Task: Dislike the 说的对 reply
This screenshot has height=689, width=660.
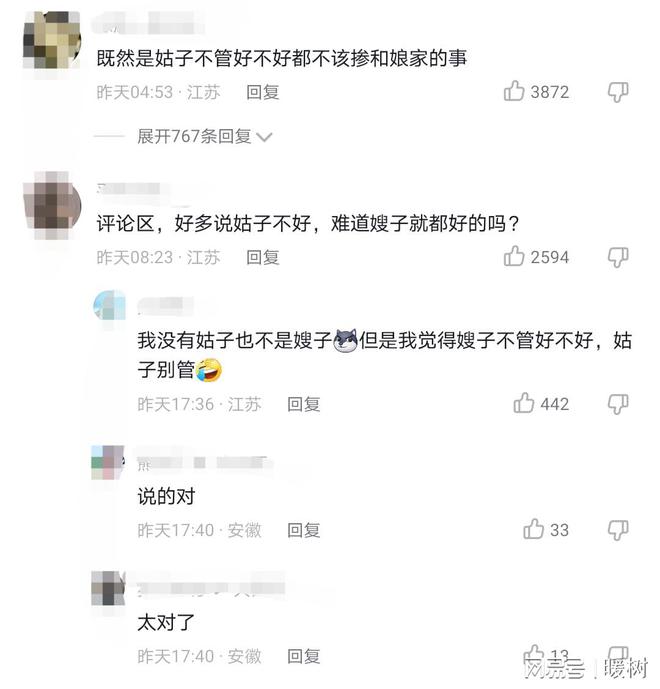Action: click(x=618, y=530)
